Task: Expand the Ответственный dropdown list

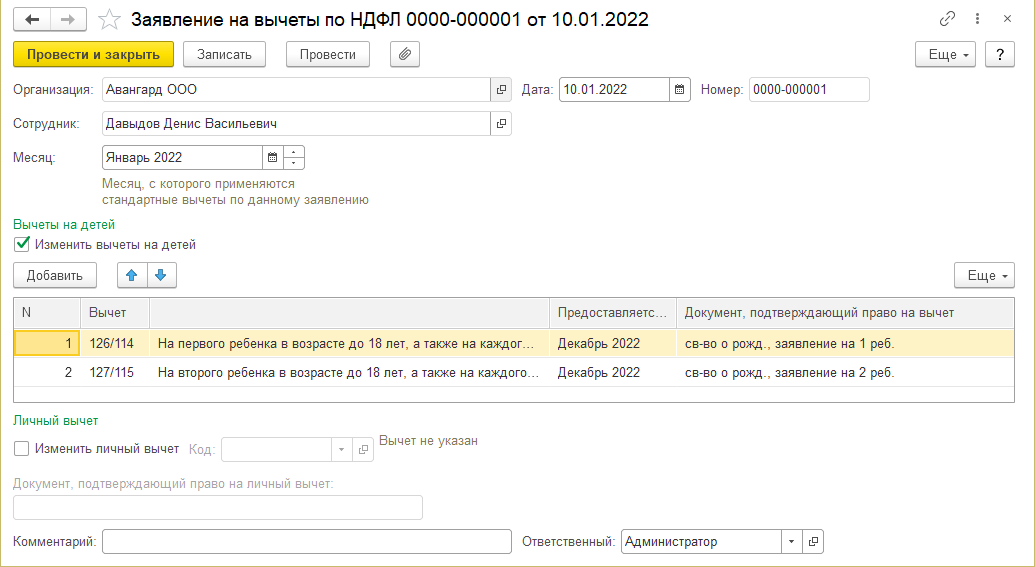Action: pyautogui.click(x=791, y=542)
